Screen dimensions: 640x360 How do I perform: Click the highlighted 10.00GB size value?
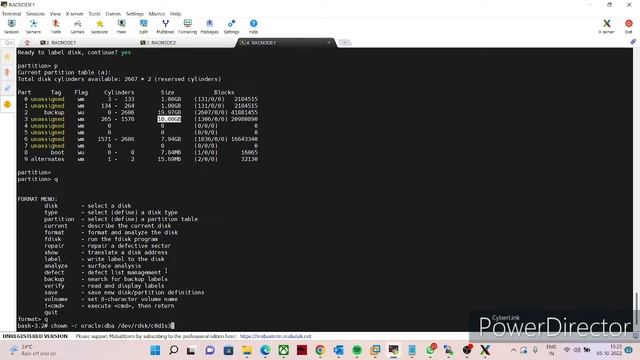(169, 119)
